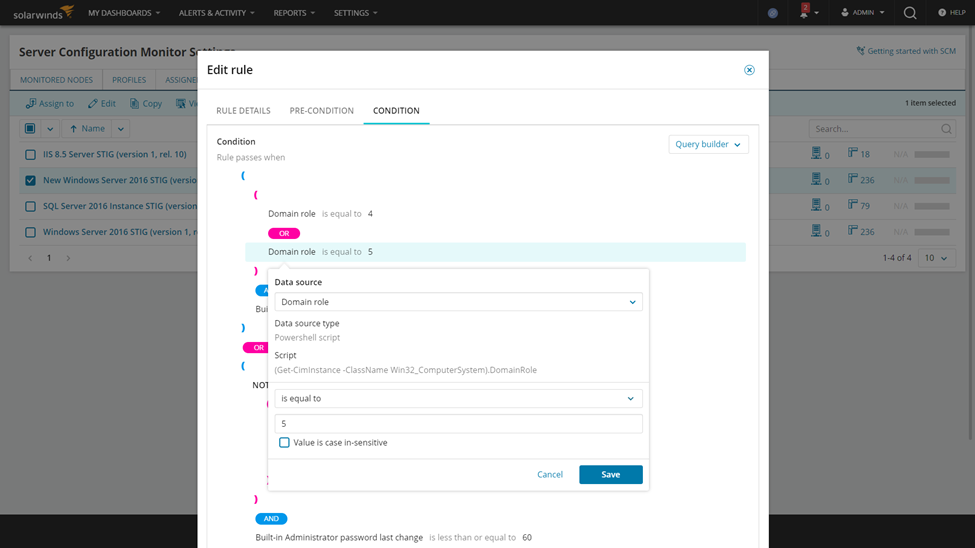Select the Condition tab
Screen dimensions: 975x548
396,111
